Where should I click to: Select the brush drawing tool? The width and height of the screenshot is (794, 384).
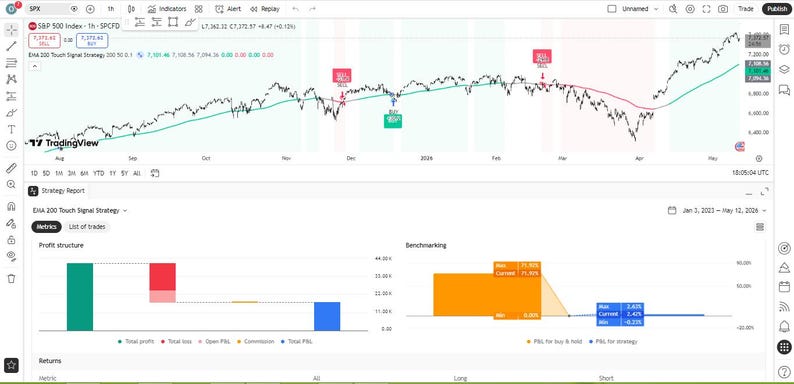(x=11, y=112)
